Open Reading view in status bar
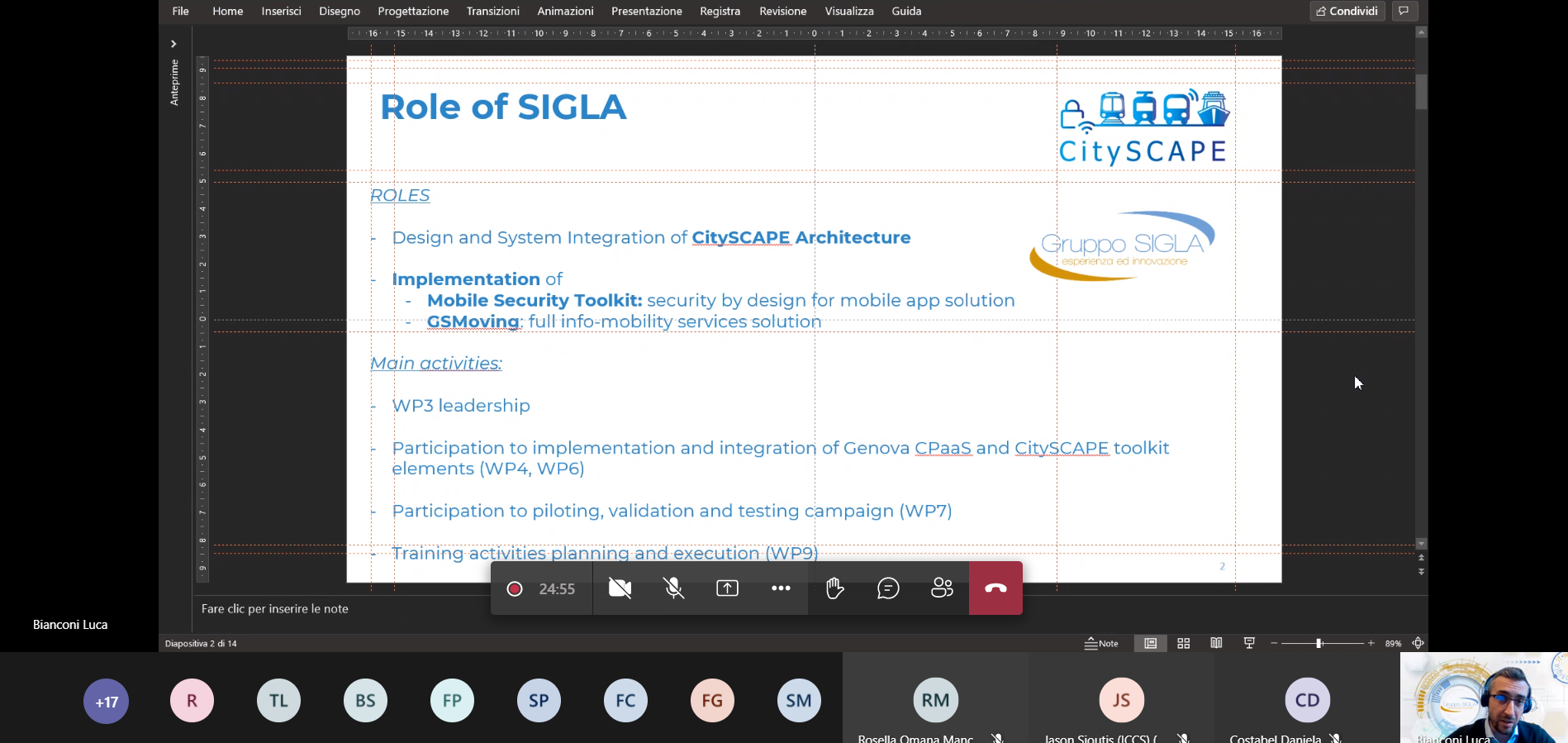The height and width of the screenshot is (743, 1568). (1216, 643)
